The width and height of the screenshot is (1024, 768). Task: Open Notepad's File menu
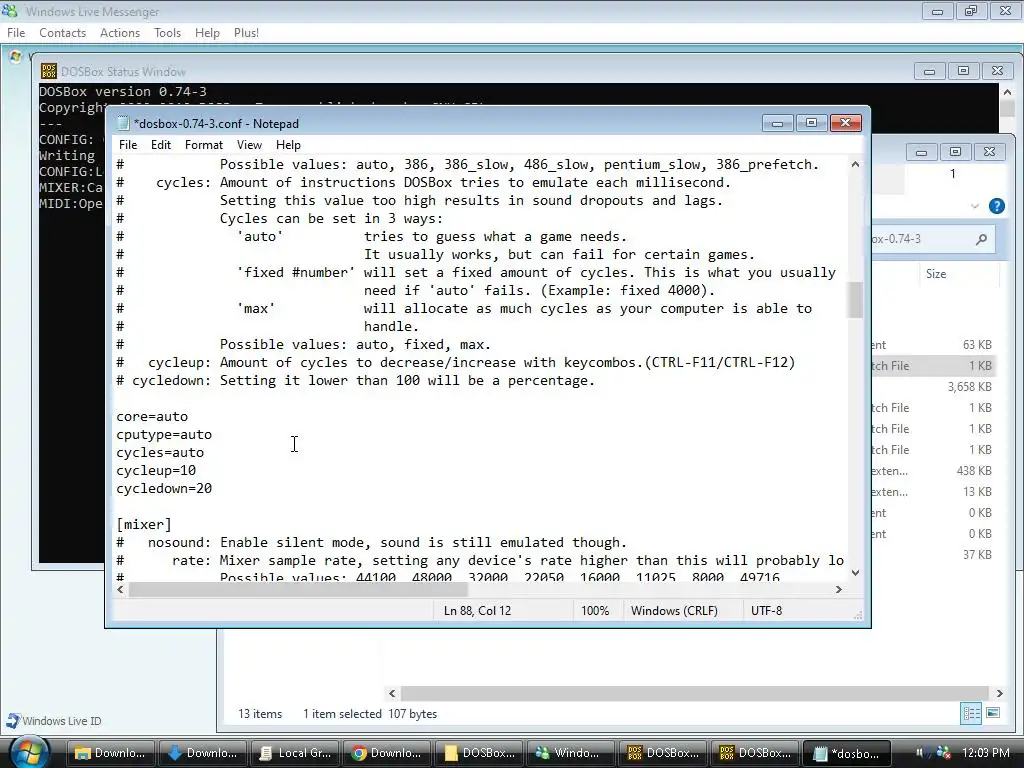pos(127,145)
